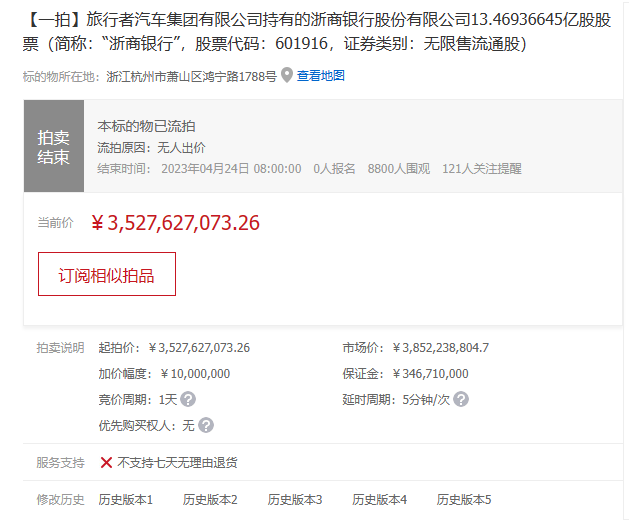The width and height of the screenshot is (629, 520).
Task: Click the 拍卖说明 section label
Action: tap(60, 347)
